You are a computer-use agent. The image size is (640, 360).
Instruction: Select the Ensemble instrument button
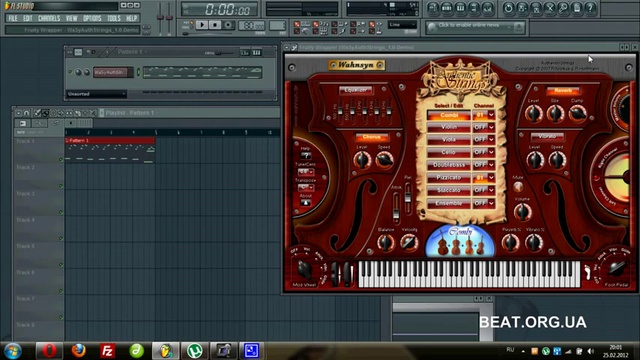[x=449, y=203]
